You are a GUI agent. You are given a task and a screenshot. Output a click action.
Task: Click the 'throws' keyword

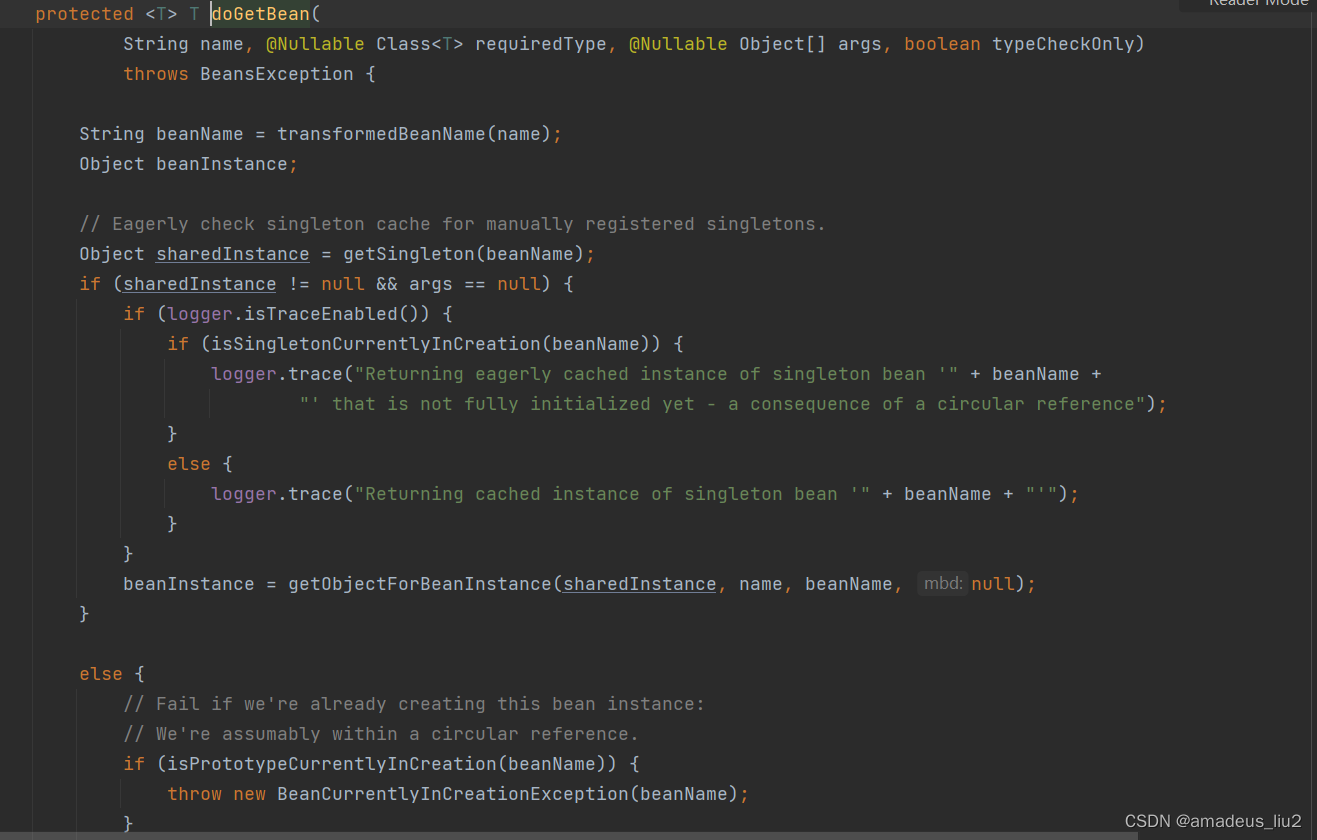tap(156, 74)
